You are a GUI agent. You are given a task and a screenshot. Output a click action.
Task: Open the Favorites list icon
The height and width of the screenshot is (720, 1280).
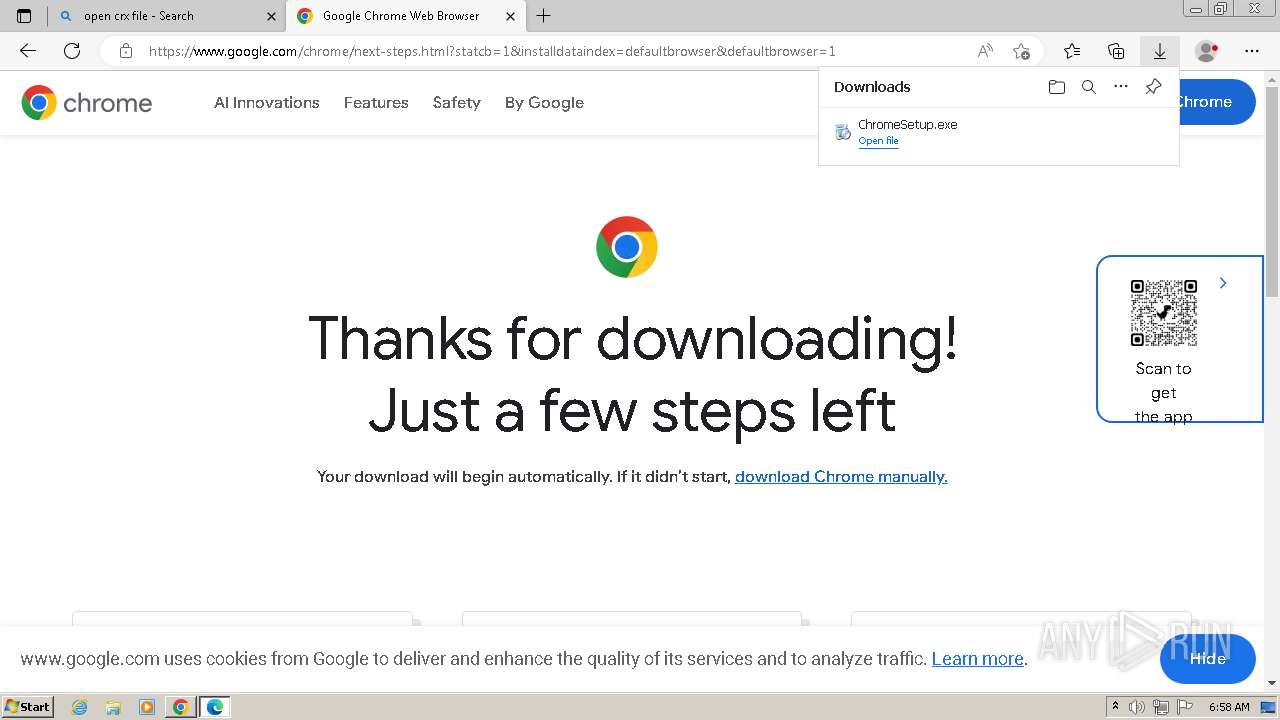pos(1072,51)
